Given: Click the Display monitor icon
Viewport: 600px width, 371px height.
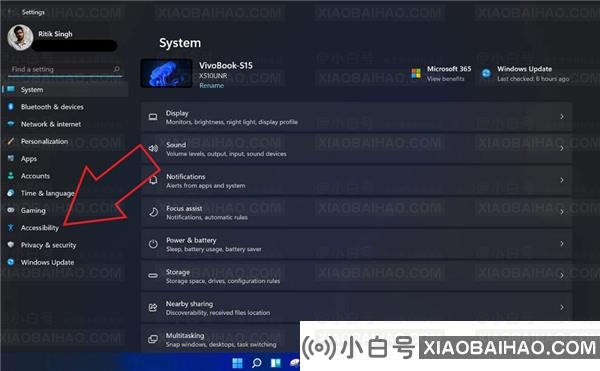Looking at the screenshot, I should pyautogui.click(x=153, y=117).
